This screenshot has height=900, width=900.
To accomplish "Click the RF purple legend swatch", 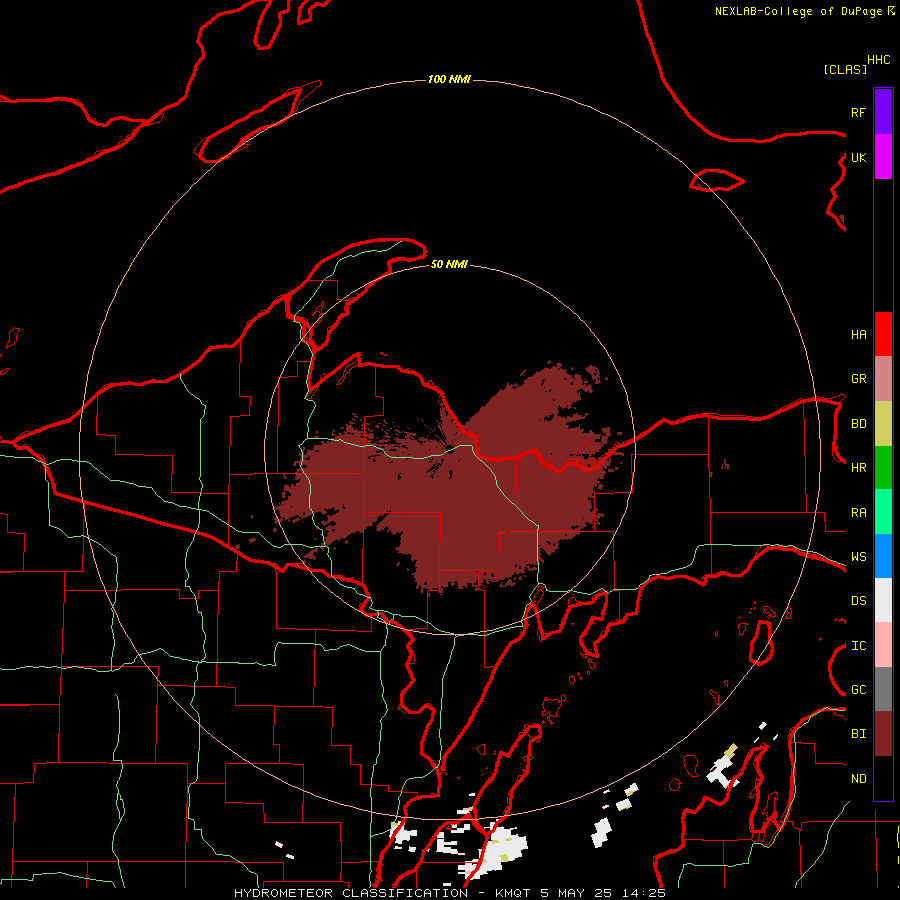I will (883, 112).
